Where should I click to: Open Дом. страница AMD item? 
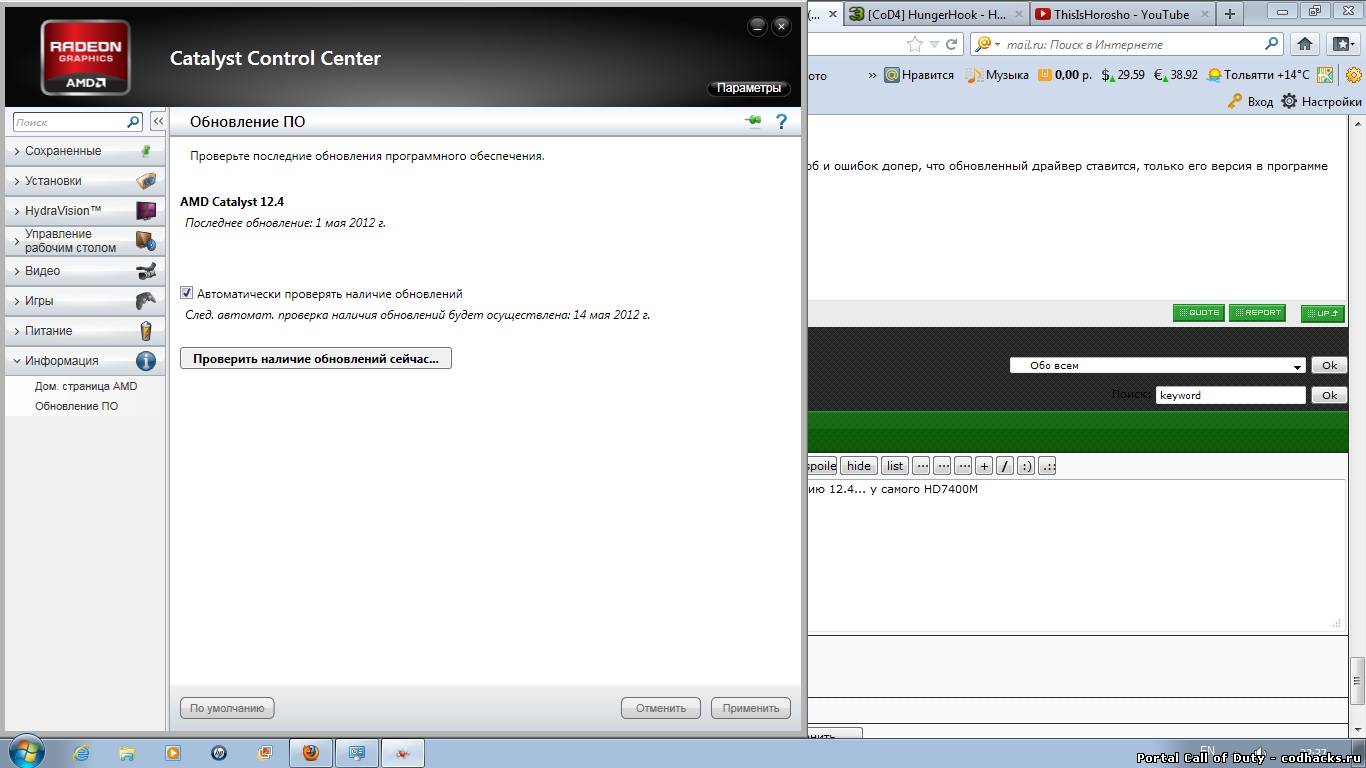tap(86, 386)
